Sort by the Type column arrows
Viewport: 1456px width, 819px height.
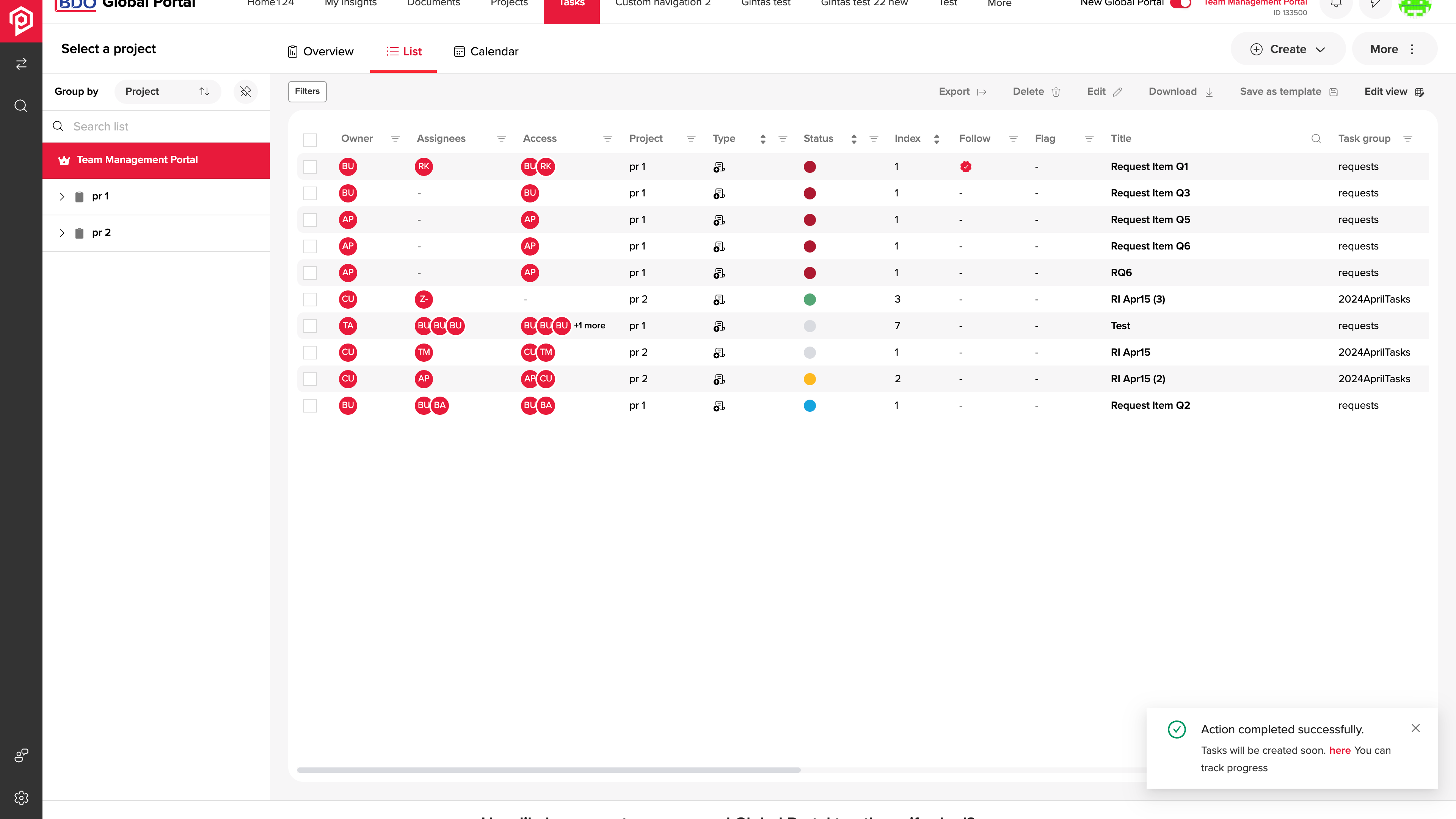tap(763, 139)
